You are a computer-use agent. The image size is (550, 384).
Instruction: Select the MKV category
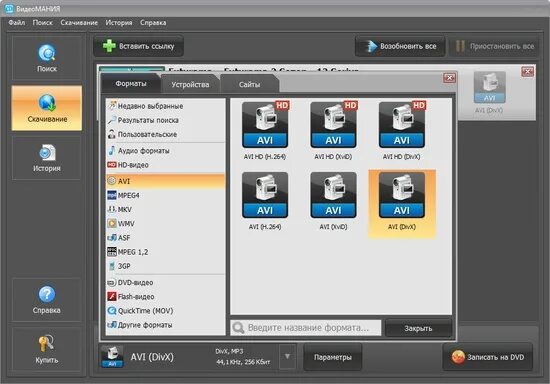(x=165, y=209)
